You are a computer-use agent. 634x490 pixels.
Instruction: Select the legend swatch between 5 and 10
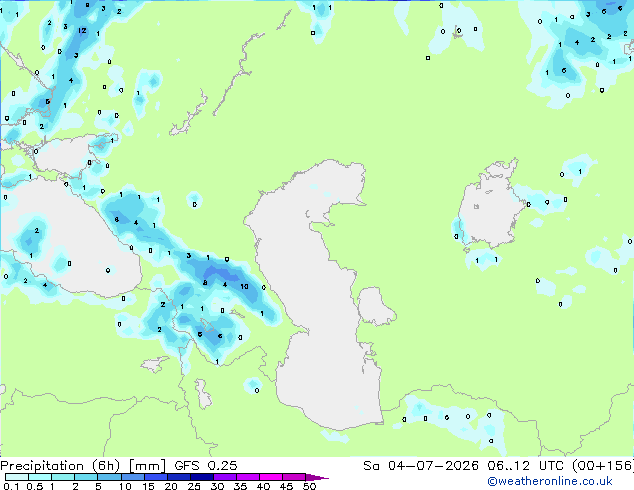pos(109,477)
